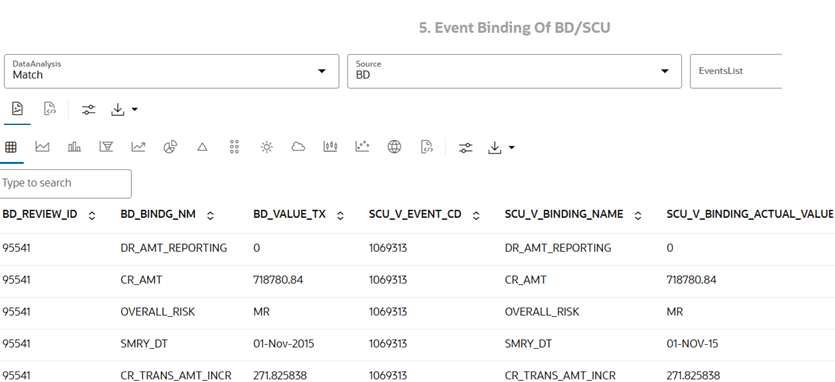Select the BD_BINDG_NM cell DR_AMT_REPORTING
Viewport: 835px width, 382px height.
pos(174,248)
